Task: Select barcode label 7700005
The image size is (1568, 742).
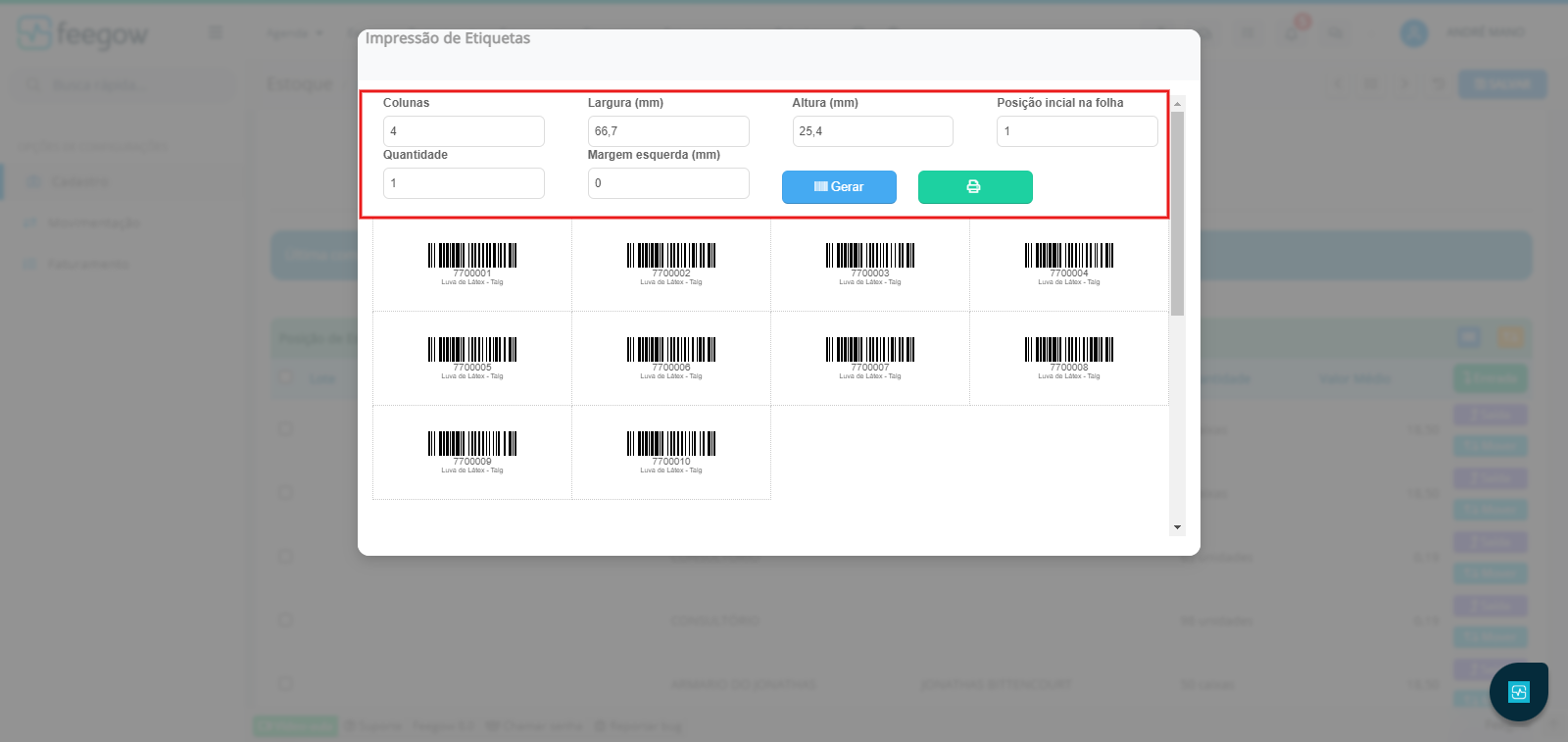Action: (x=472, y=359)
